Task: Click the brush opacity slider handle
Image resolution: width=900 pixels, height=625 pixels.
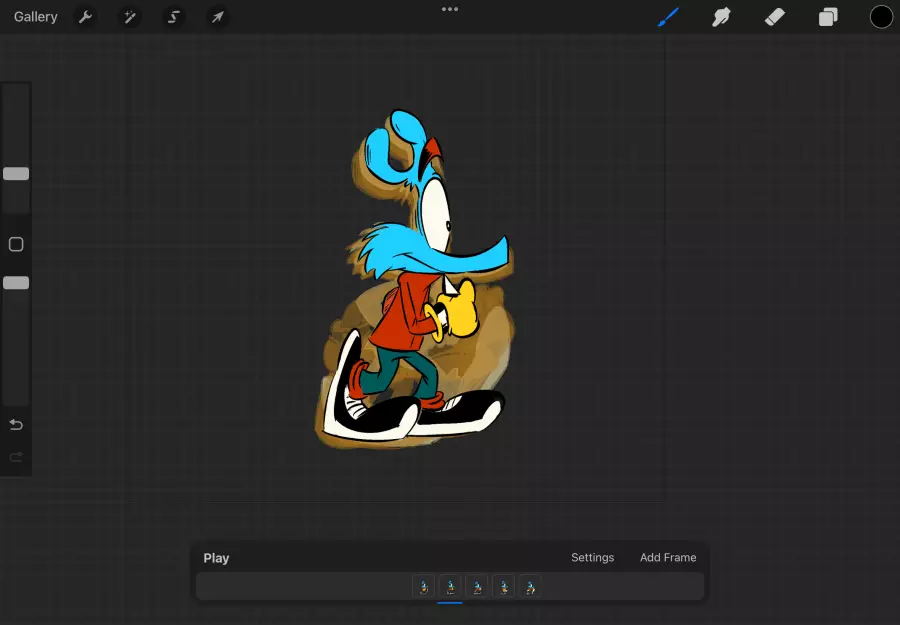Action: [16, 283]
